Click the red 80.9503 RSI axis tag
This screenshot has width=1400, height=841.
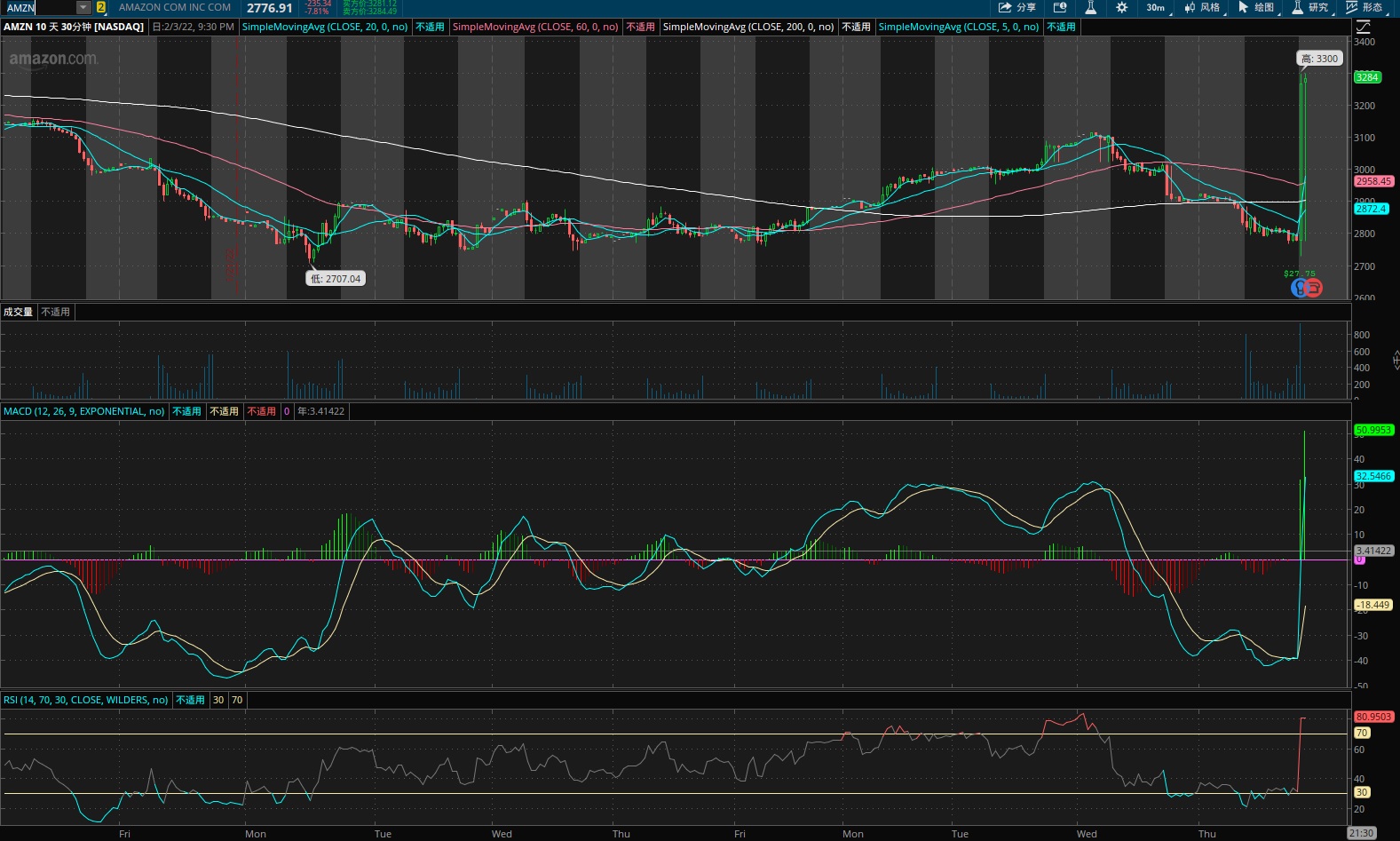pos(1373,717)
